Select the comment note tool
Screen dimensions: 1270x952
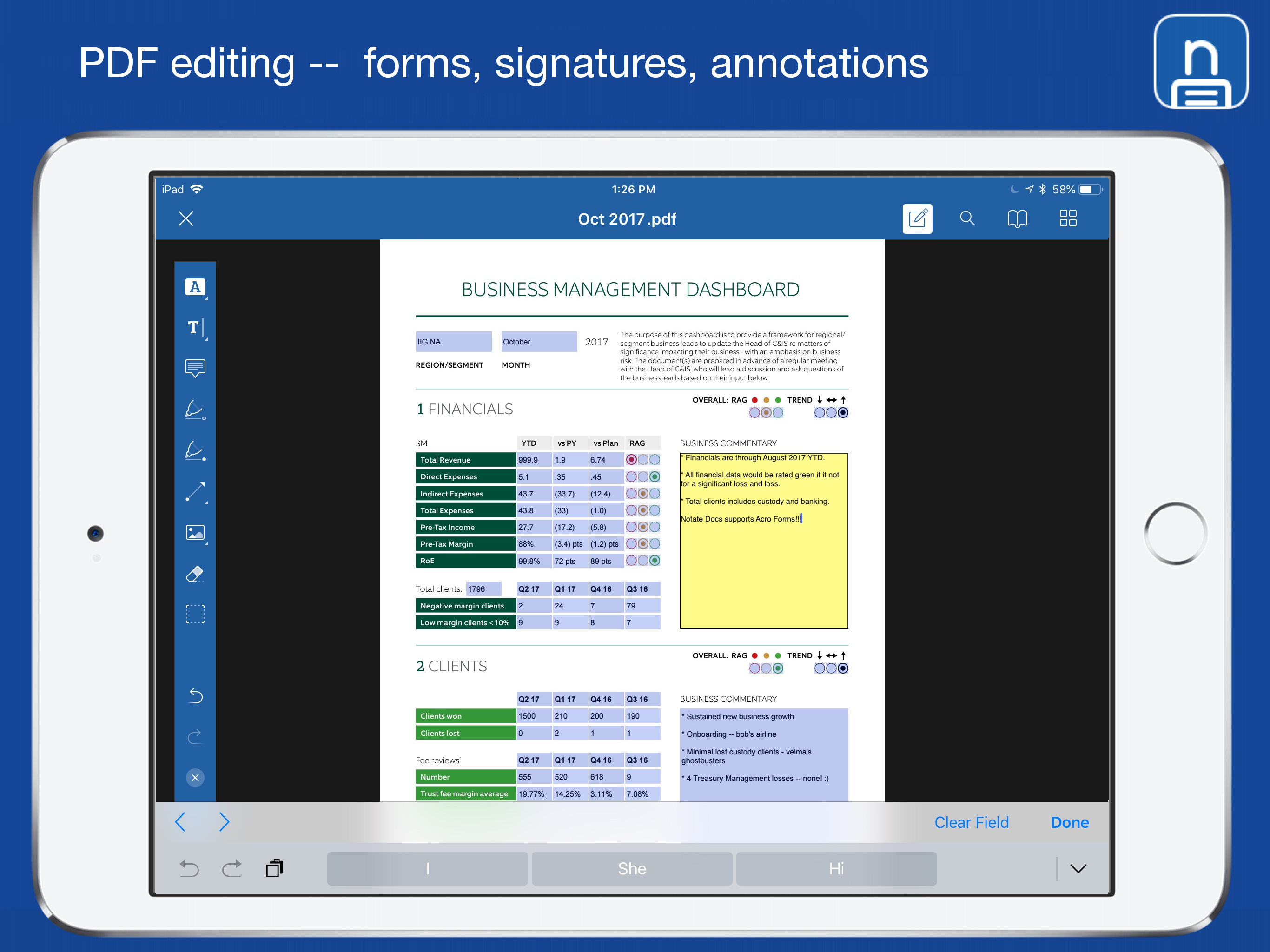195,368
